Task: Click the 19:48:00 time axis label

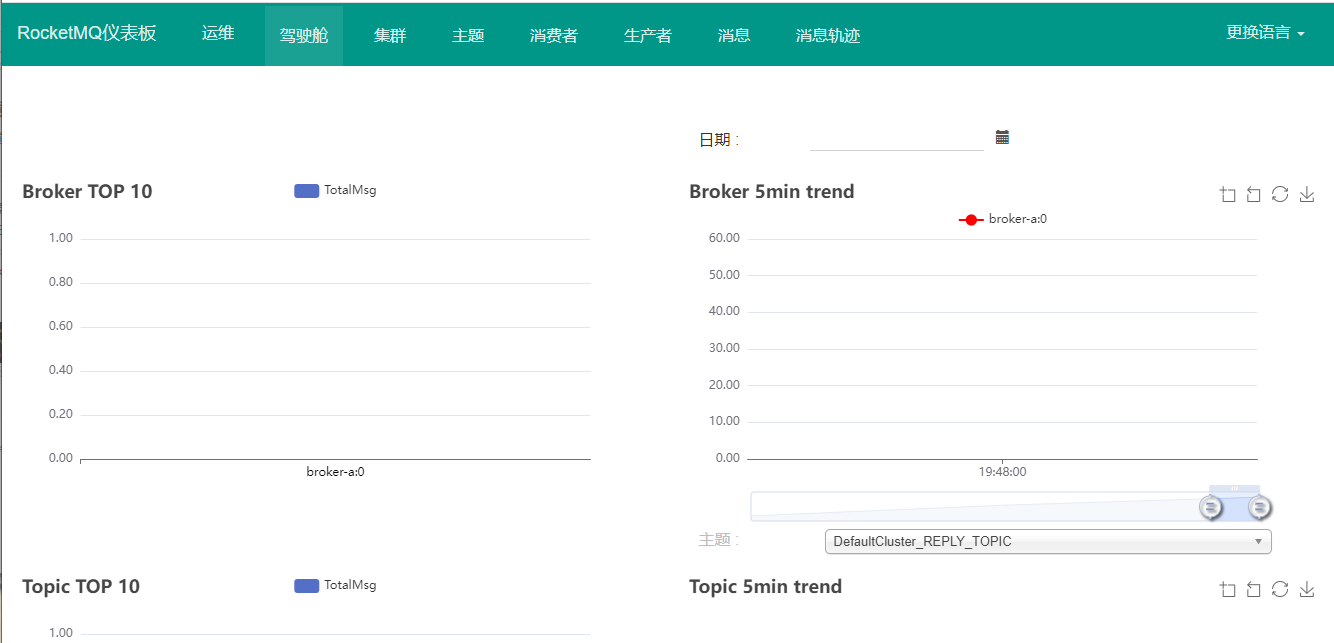Action: point(1002,472)
